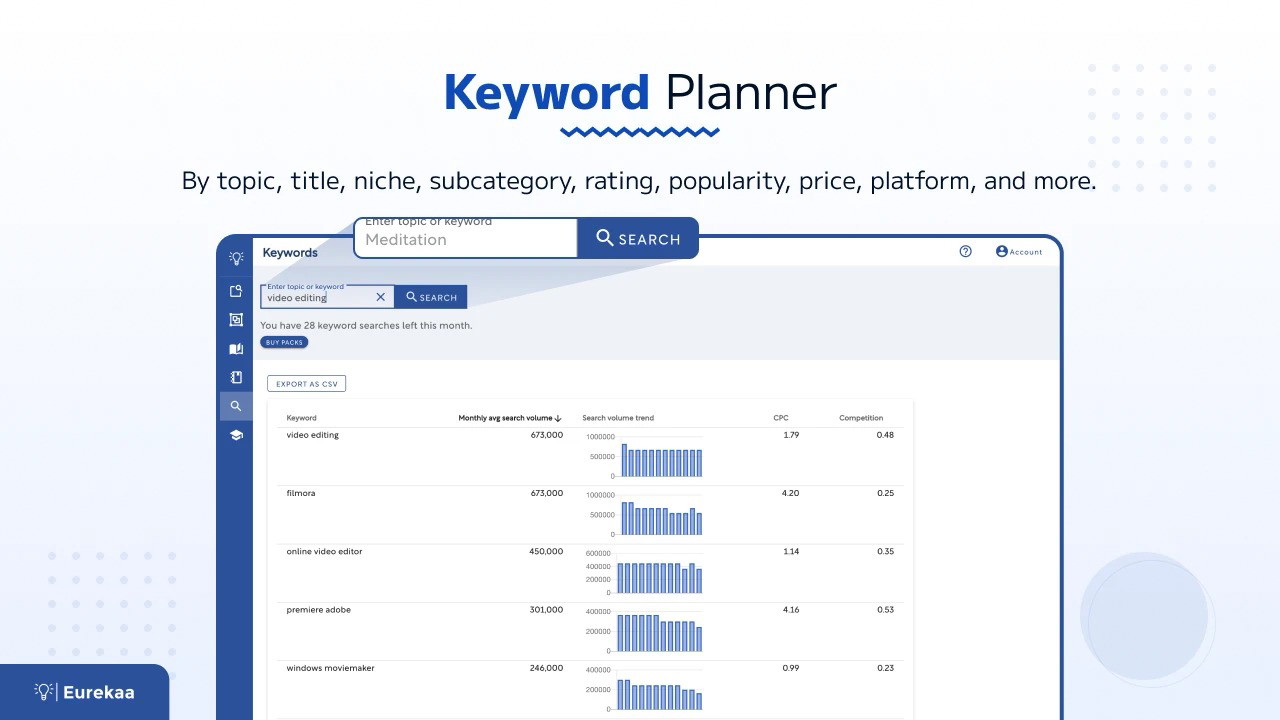Open the graduation cap icon in the sidebar

pyautogui.click(x=236, y=435)
